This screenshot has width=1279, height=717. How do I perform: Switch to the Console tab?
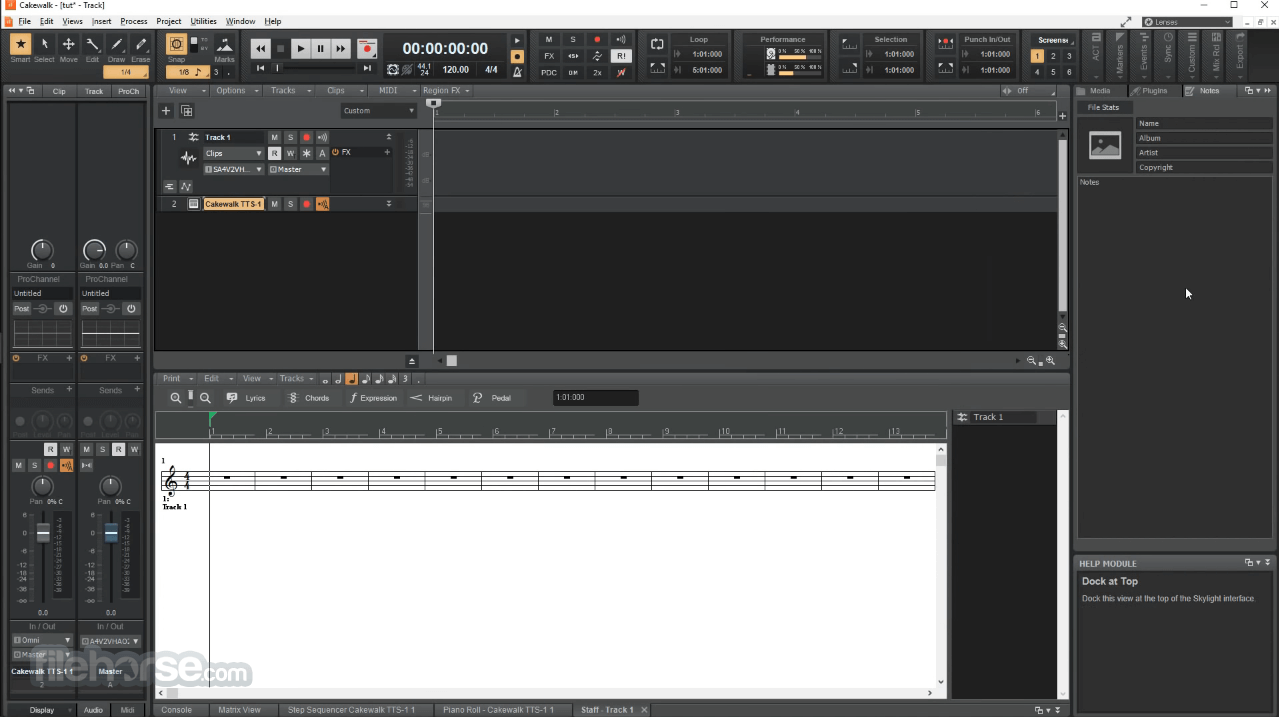pos(177,710)
